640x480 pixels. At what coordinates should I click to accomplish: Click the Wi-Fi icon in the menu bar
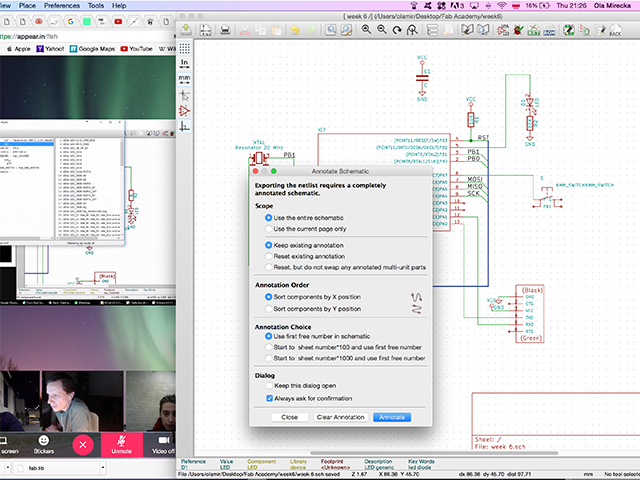click(502, 5)
